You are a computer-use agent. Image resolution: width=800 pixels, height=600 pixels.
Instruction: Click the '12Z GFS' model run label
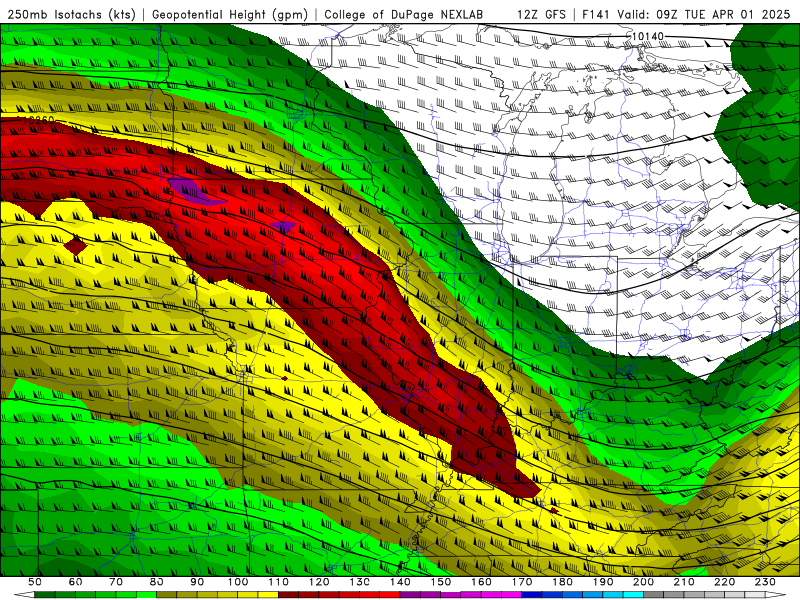tap(541, 15)
